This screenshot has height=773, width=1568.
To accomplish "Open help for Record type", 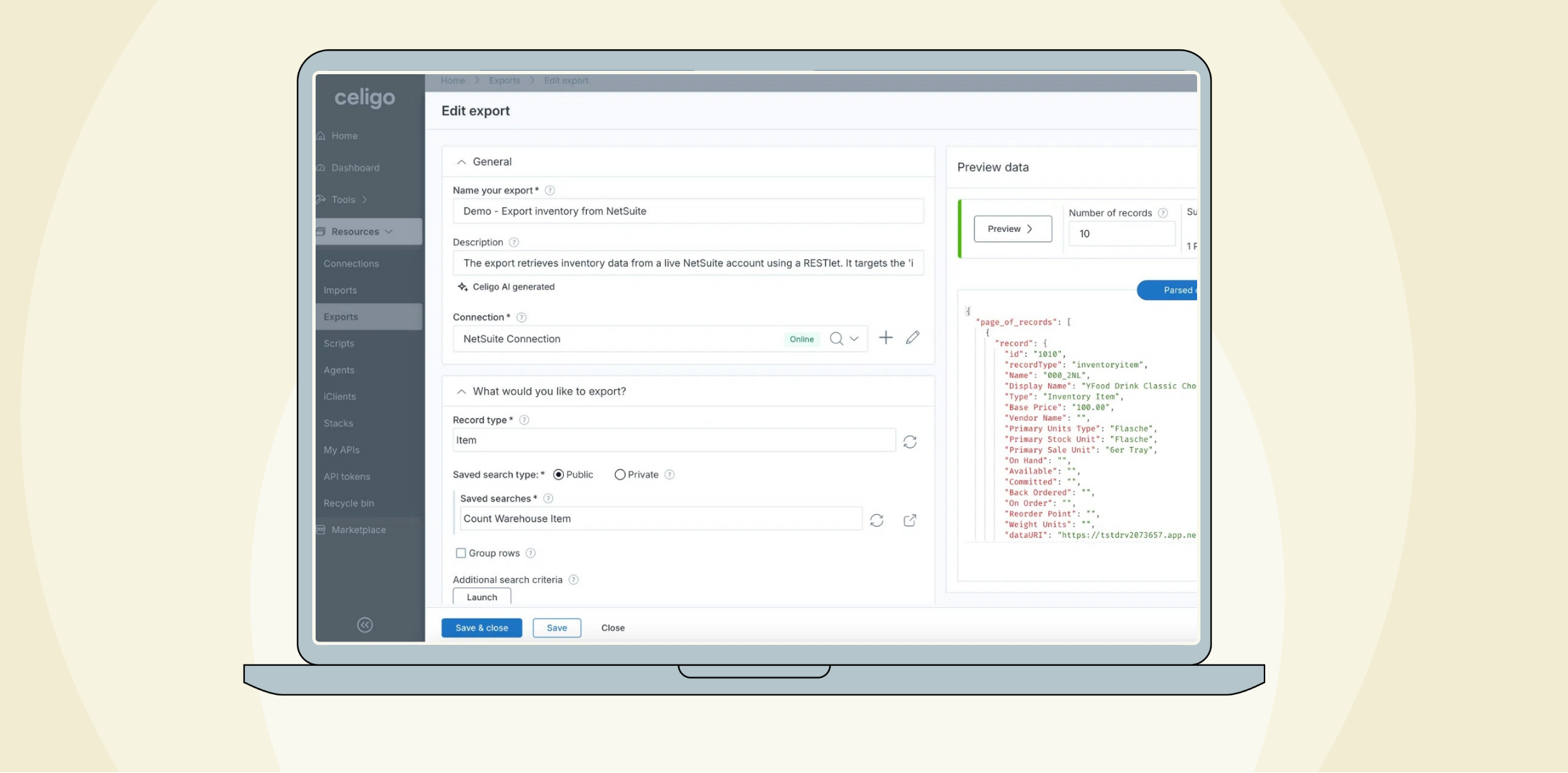I will pyautogui.click(x=524, y=420).
